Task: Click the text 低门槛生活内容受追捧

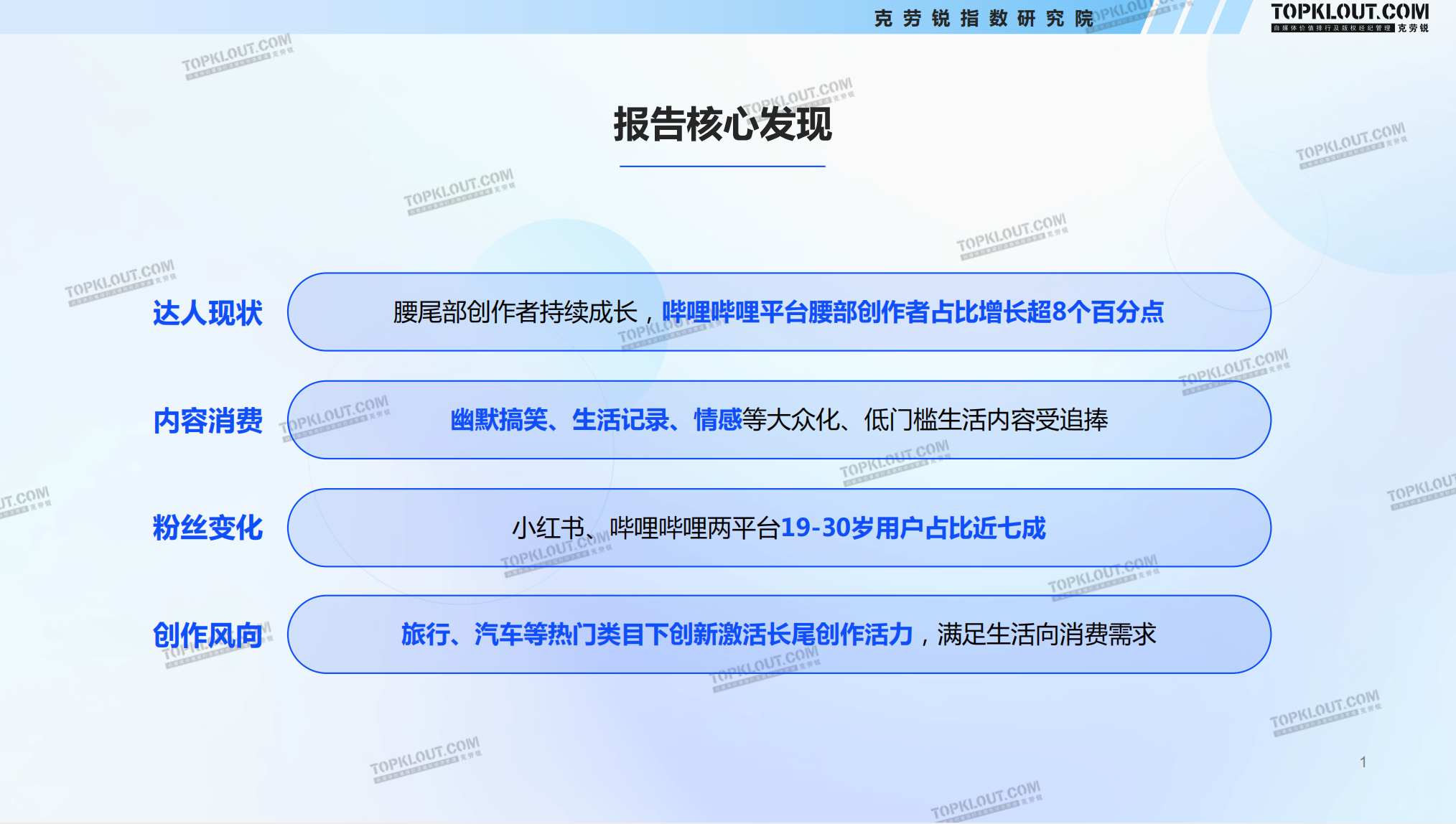Action: [986, 420]
